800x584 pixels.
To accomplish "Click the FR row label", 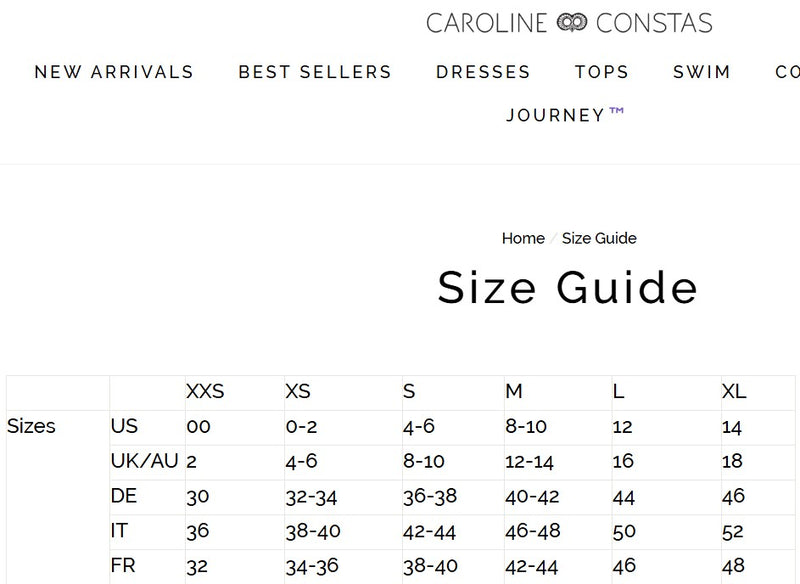I will (x=123, y=566).
